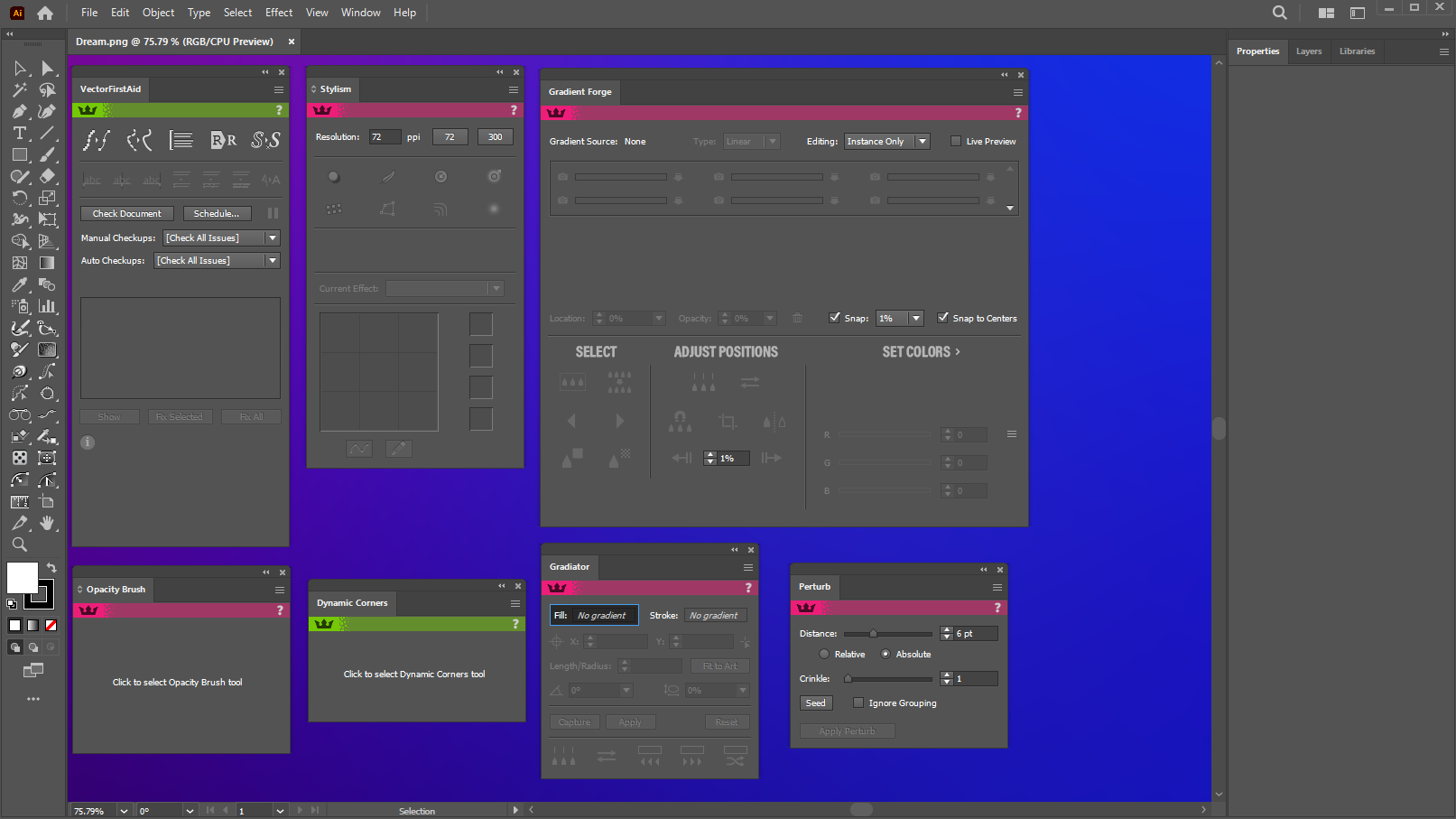
Task: Open the zoom level dropdown in status bar
Action: 124,811
